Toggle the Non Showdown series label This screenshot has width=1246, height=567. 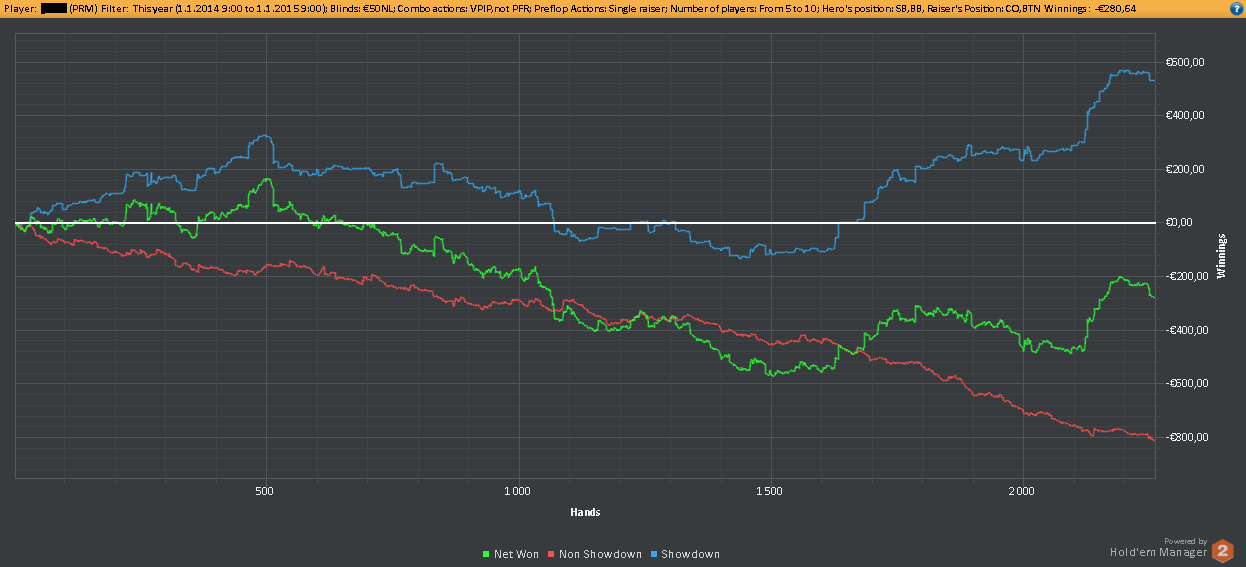coord(600,554)
